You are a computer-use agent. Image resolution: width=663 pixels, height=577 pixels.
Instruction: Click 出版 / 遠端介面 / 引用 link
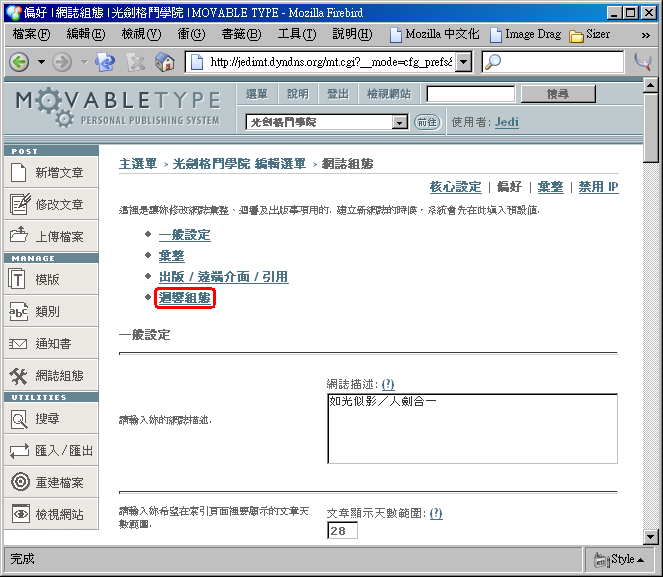[224, 277]
